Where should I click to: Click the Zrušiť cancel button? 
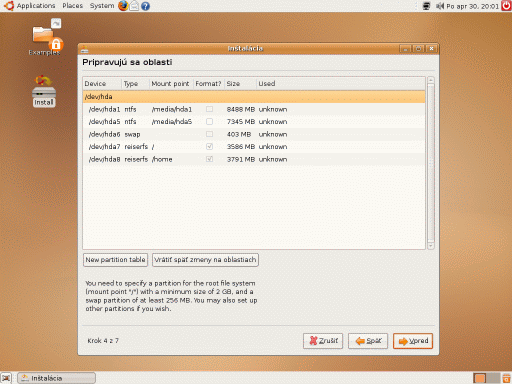323,341
